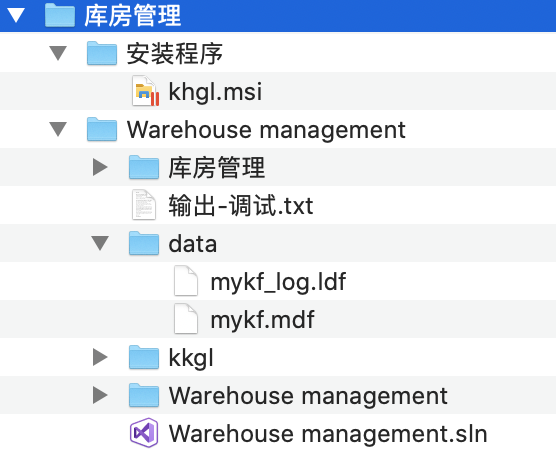
Task: Click the khgl.msi installer file icon
Action: [x=145, y=91]
